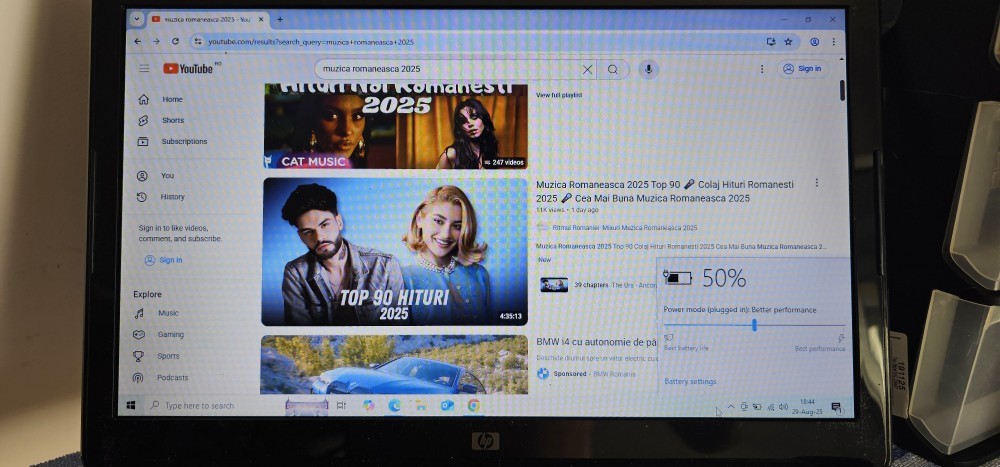
Task: Click the YouTube logo
Action: coord(188,69)
